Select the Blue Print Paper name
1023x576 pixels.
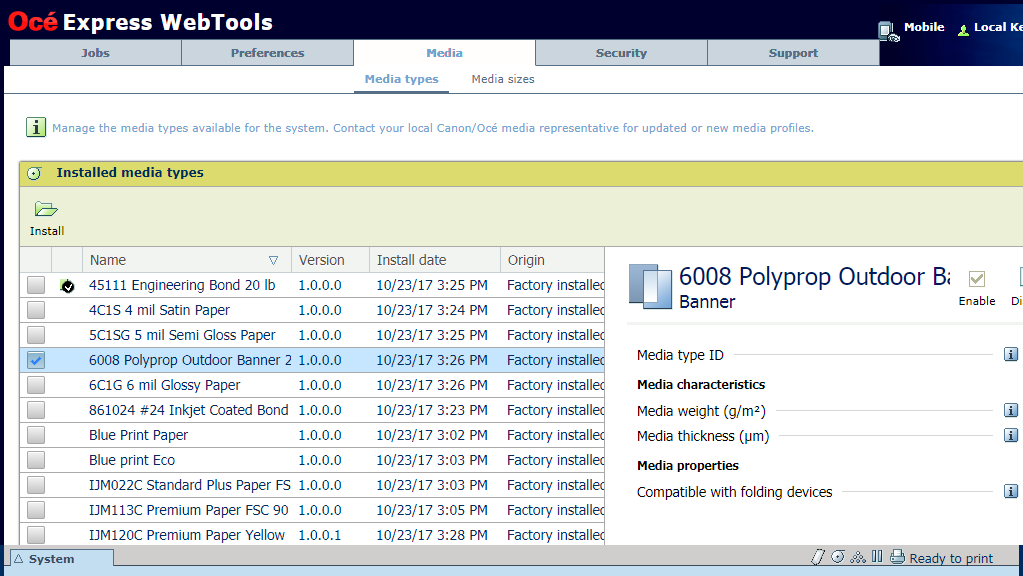pos(138,435)
